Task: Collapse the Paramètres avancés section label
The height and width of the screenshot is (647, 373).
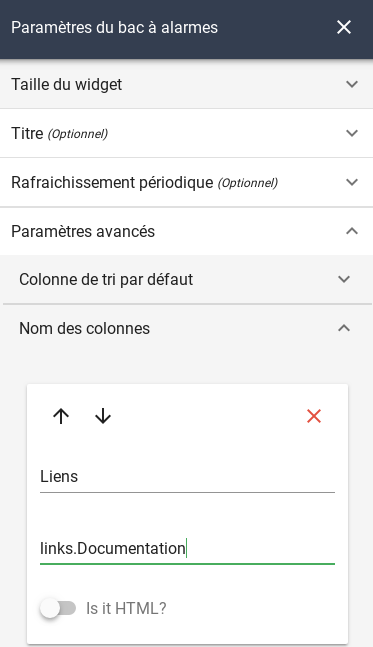Action: 83,231
